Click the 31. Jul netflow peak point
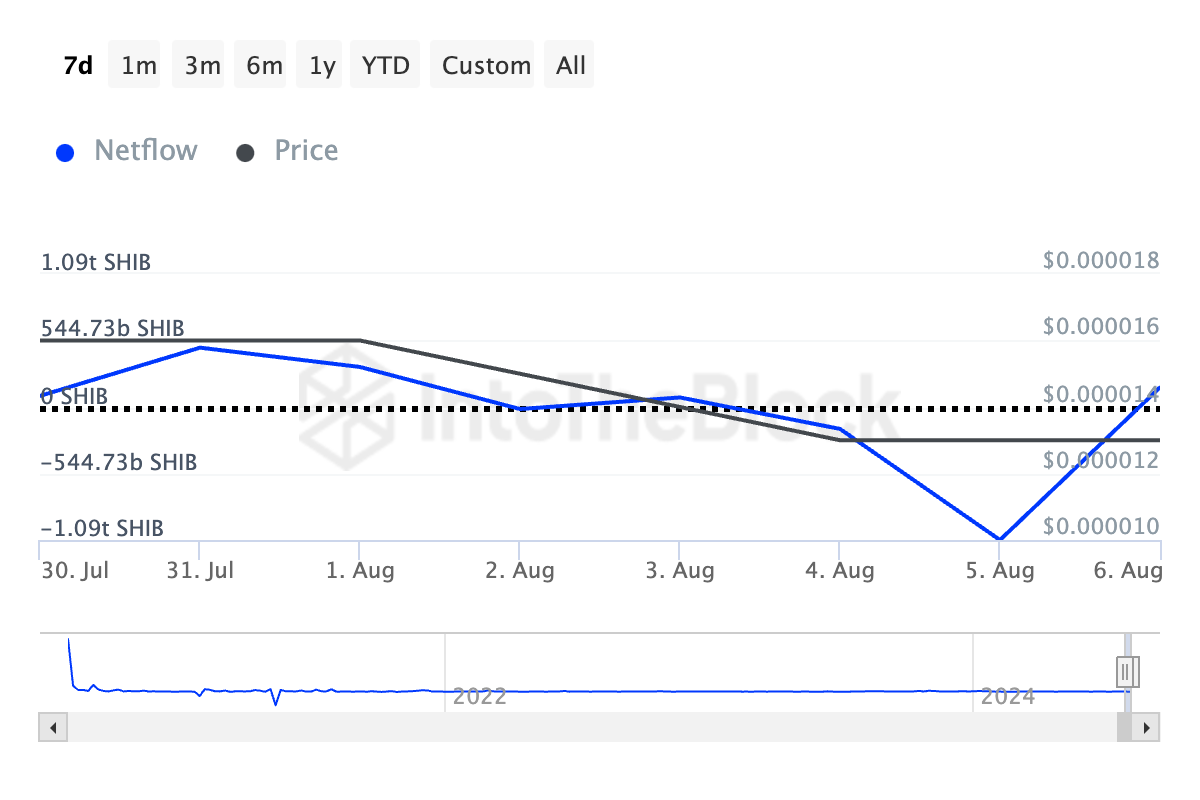The height and width of the screenshot is (800, 1200). pyautogui.click(x=200, y=347)
